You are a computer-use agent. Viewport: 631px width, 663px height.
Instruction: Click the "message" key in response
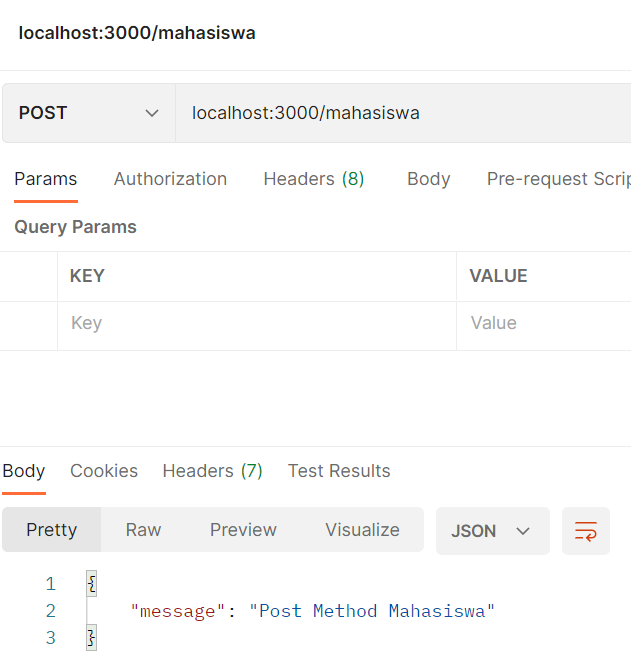coord(178,611)
